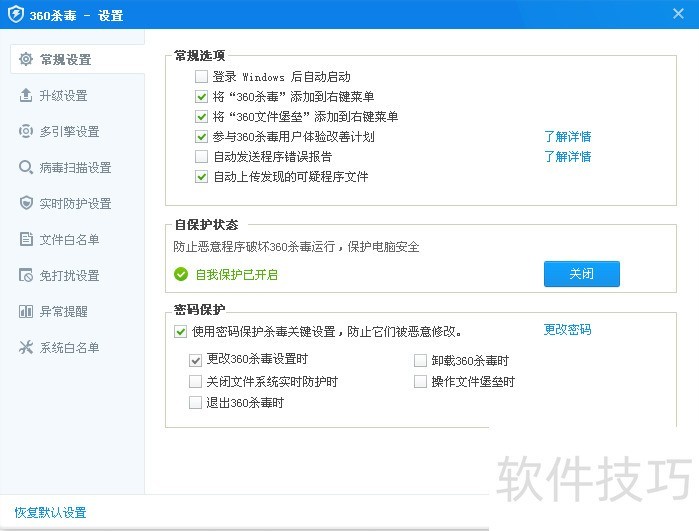Click the gear icon beside 常规设置
This screenshot has width=699, height=531.
(x=26, y=59)
